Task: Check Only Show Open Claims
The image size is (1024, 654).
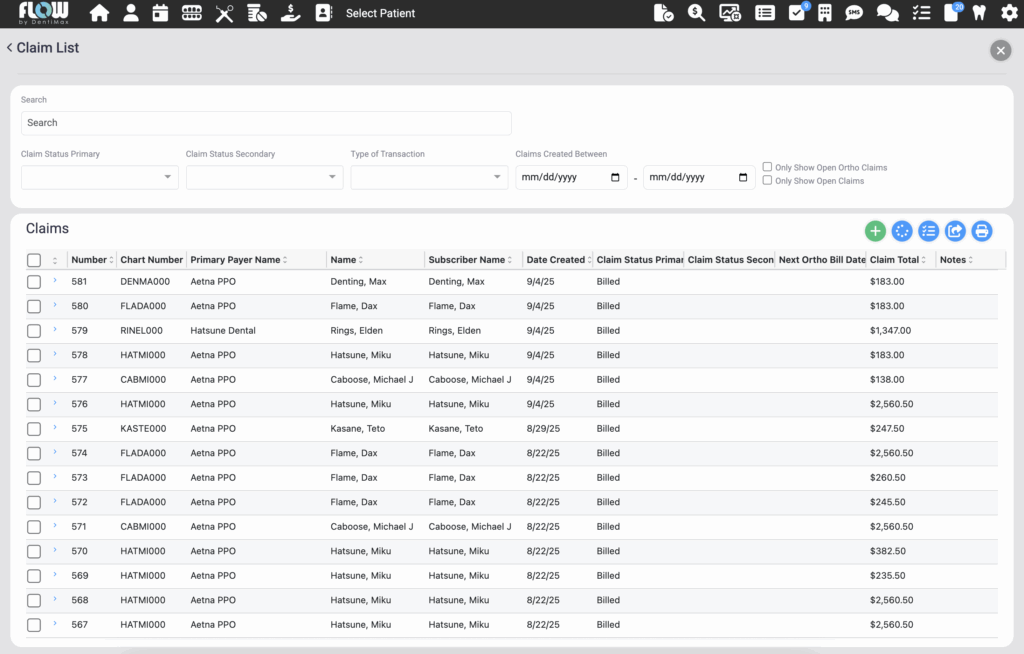Action: point(767,180)
